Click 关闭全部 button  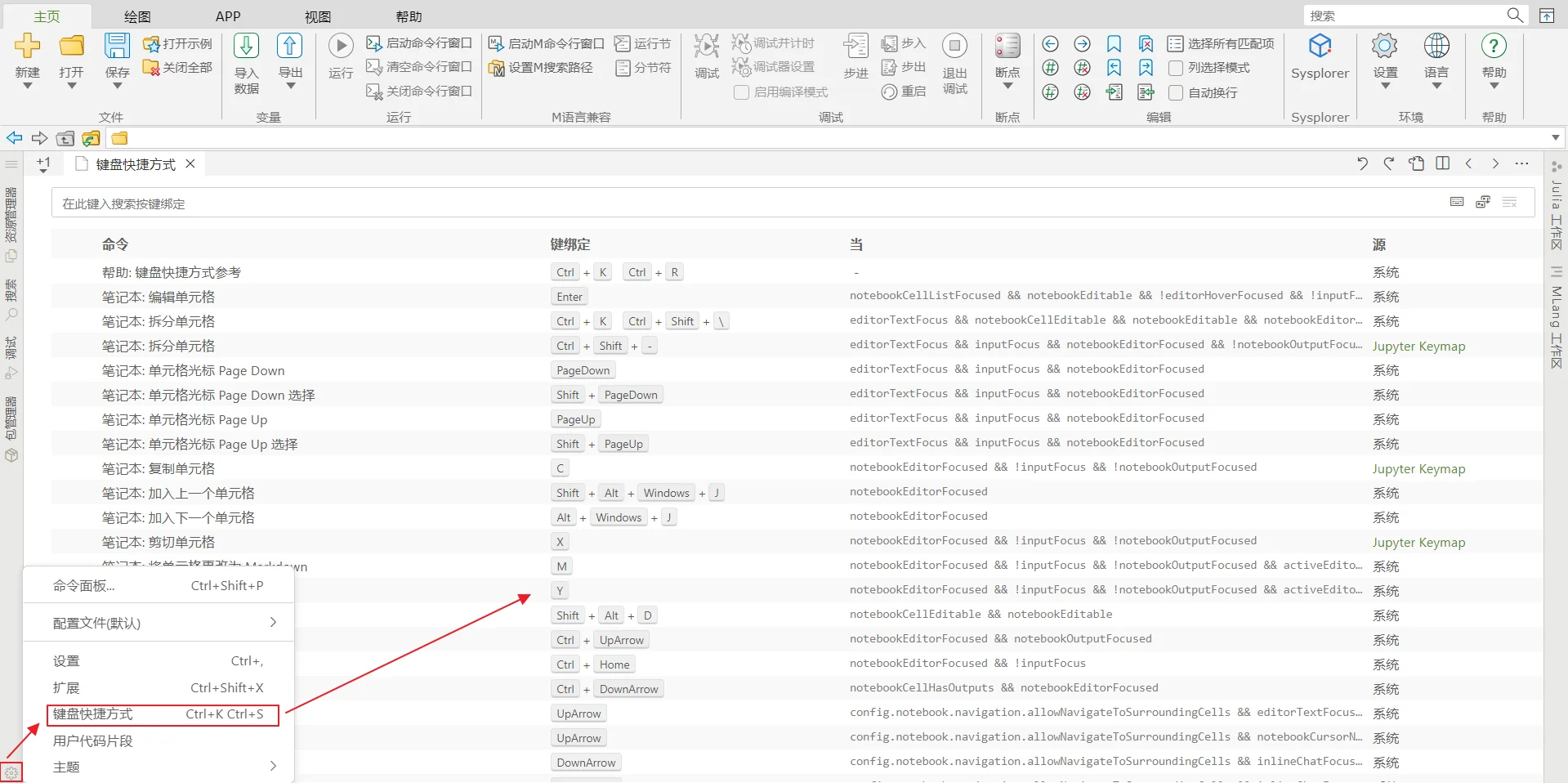coord(177,67)
